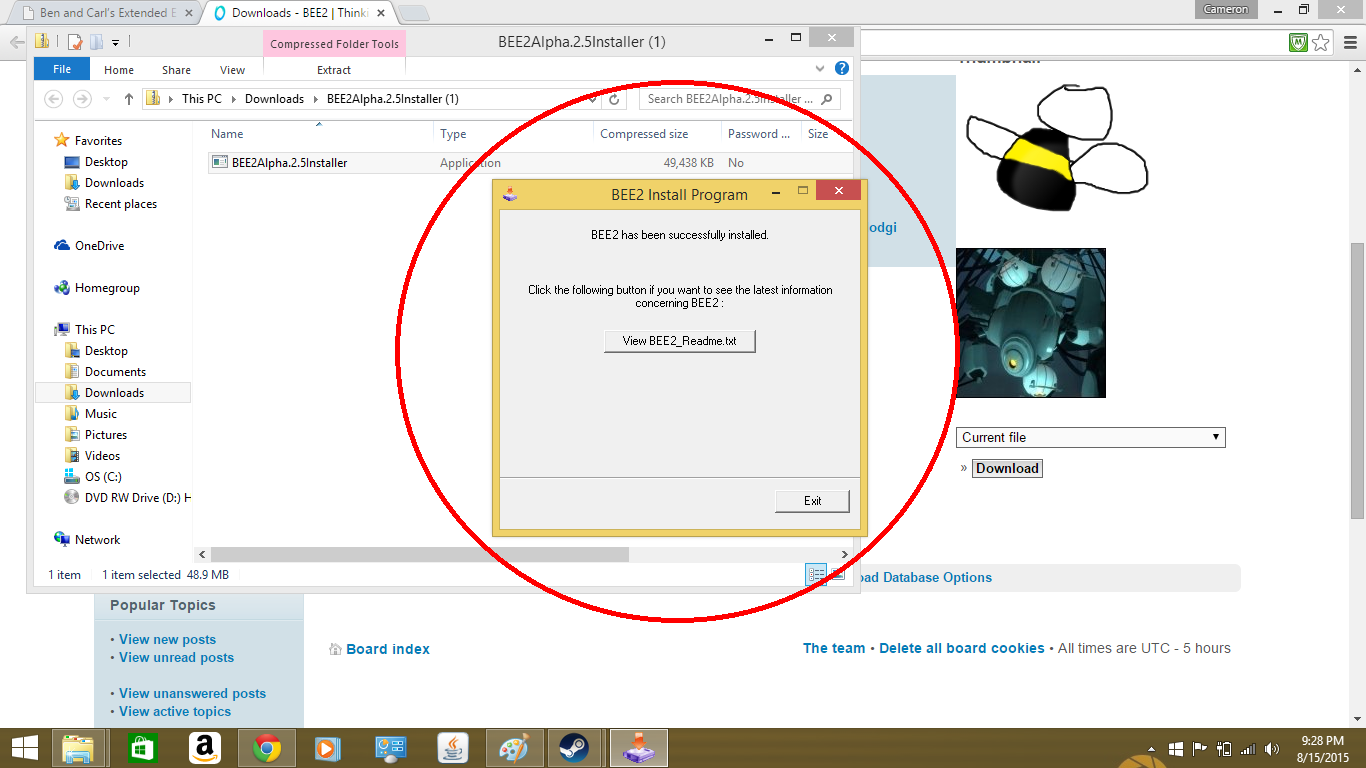
Task: Show hidden system tray icons
Action: click(x=1151, y=748)
